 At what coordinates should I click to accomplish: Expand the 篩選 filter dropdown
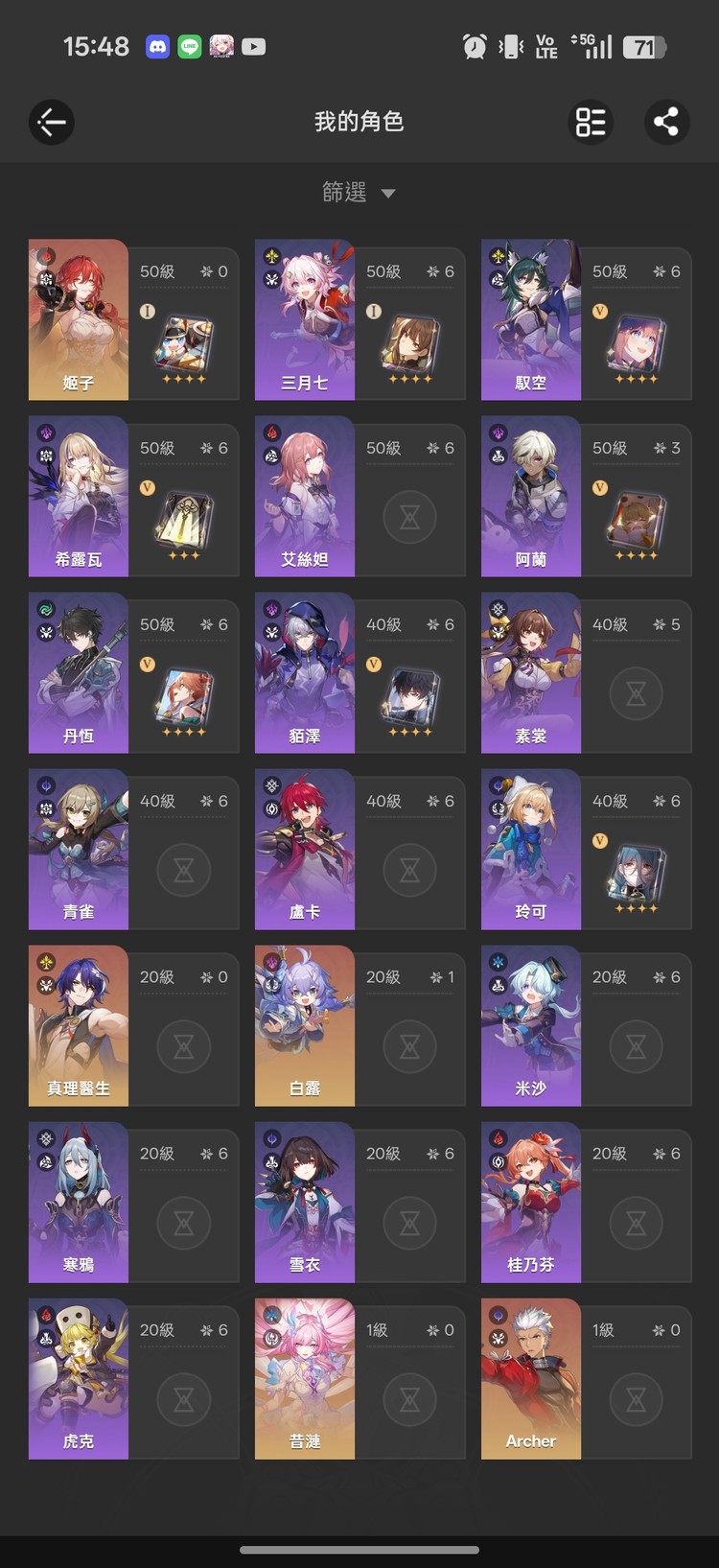pyautogui.click(x=359, y=193)
